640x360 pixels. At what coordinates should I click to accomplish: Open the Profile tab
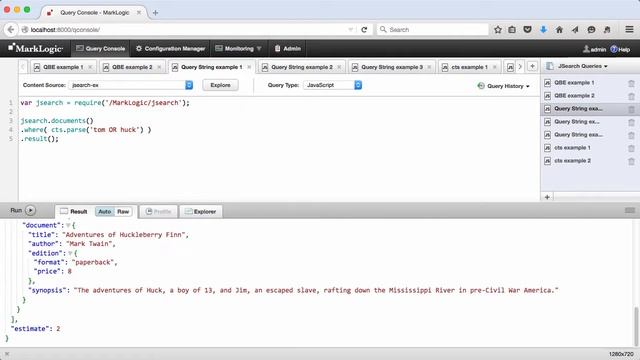point(158,211)
